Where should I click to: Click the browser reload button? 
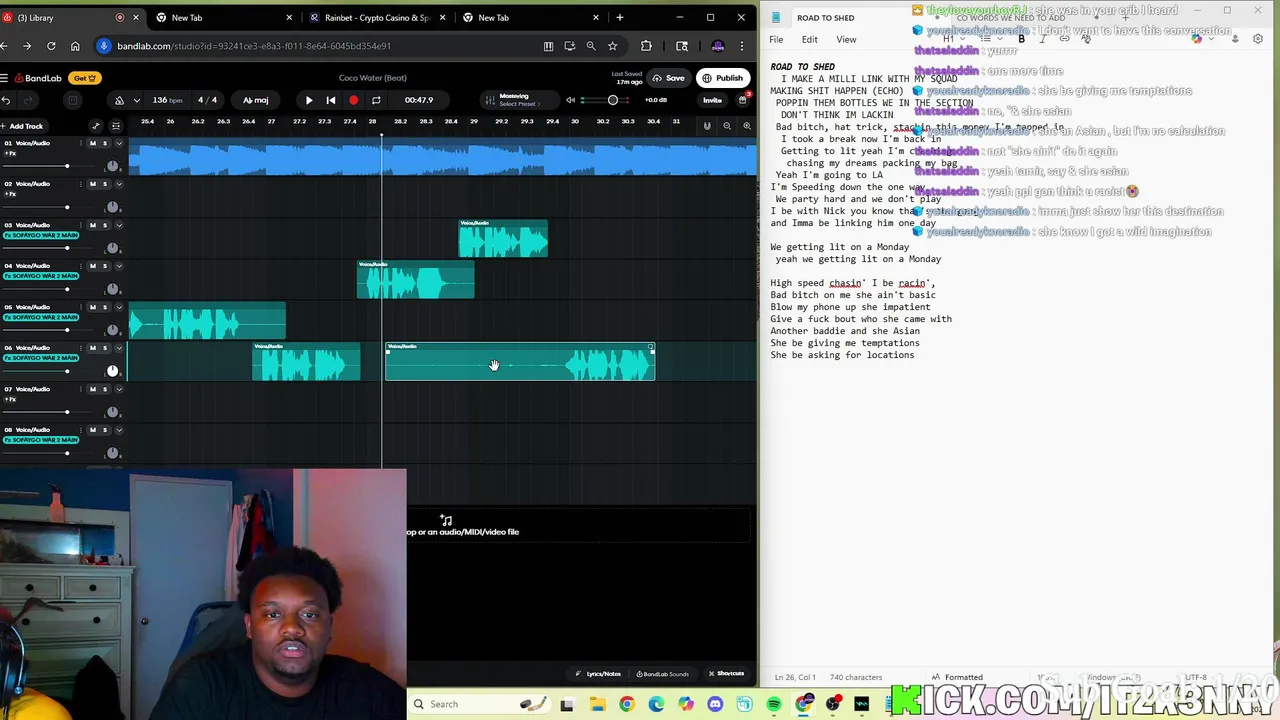click(51, 46)
